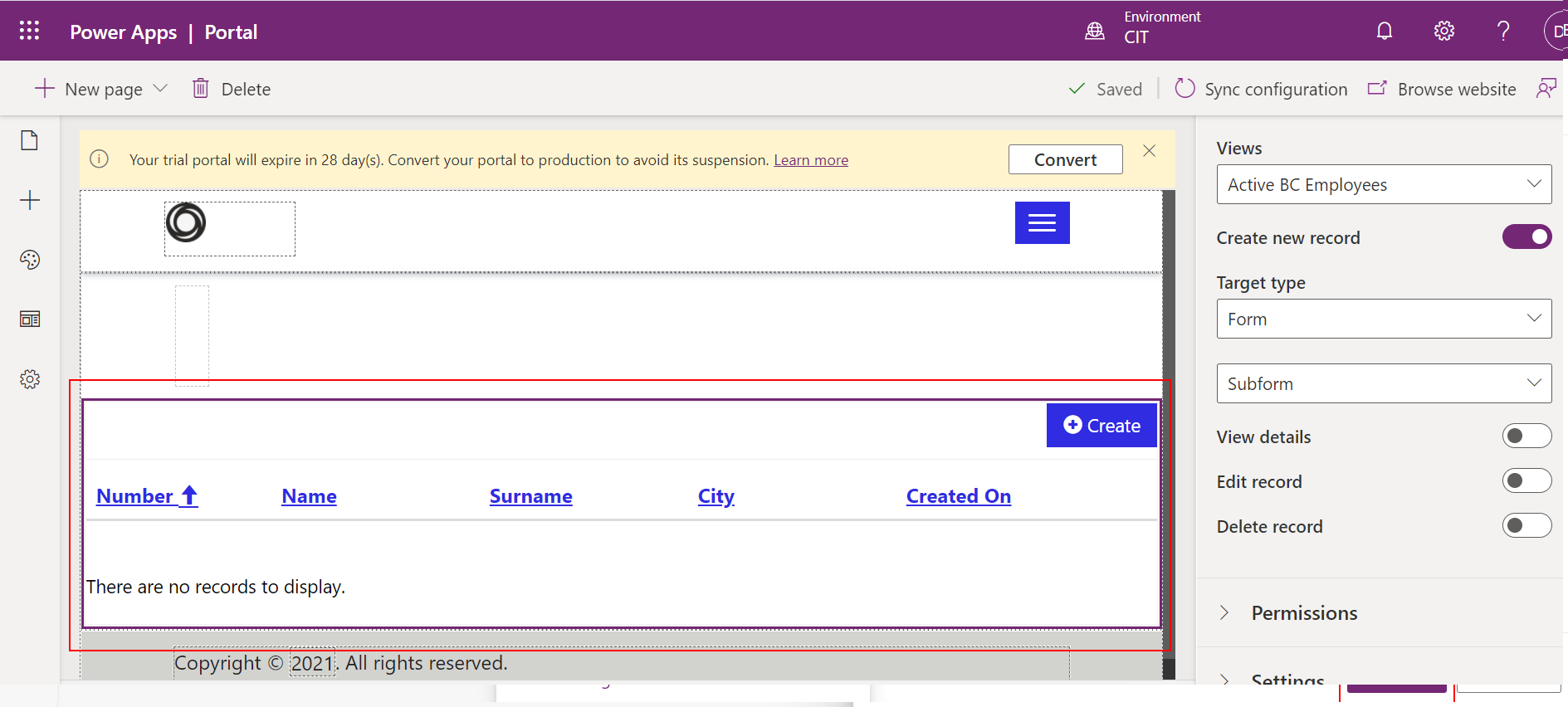Open the notifications bell
The image size is (1568, 707).
(1385, 31)
